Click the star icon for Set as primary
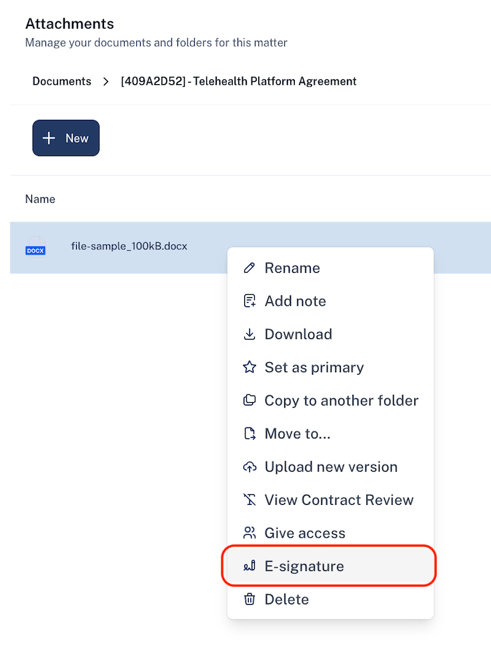Screen dimensions: 491x663 249,367
